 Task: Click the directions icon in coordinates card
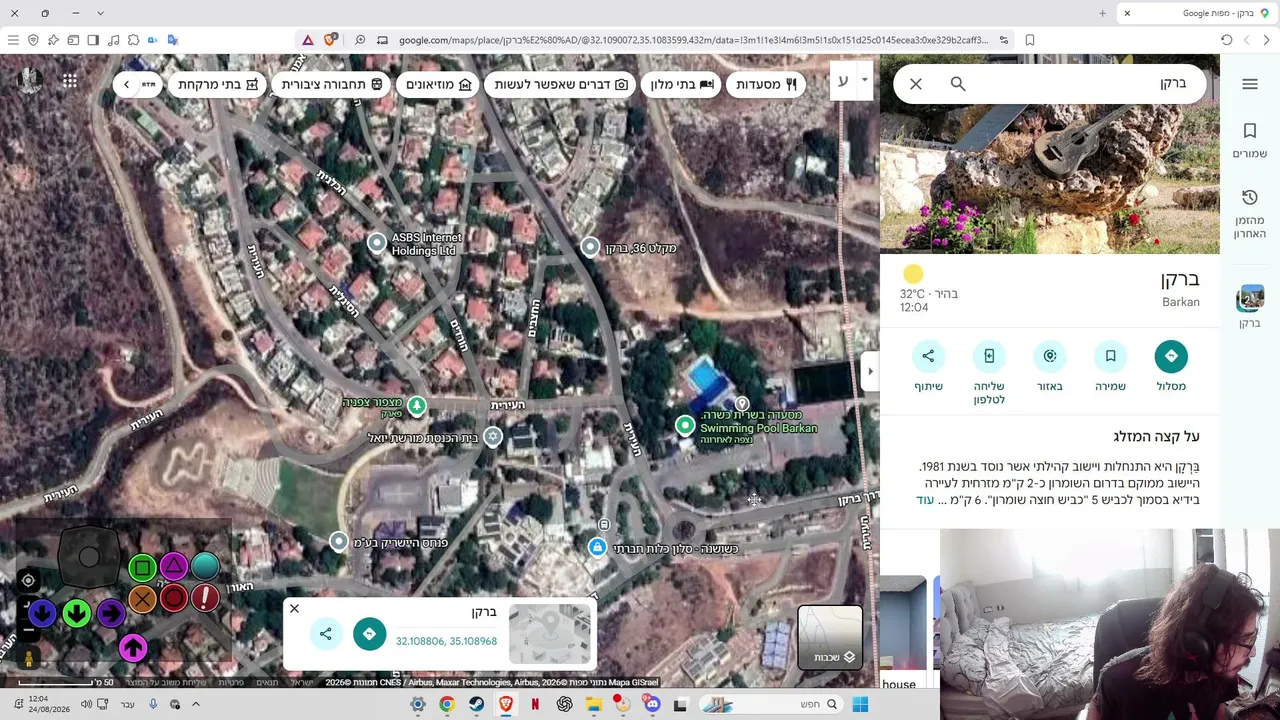(x=369, y=634)
